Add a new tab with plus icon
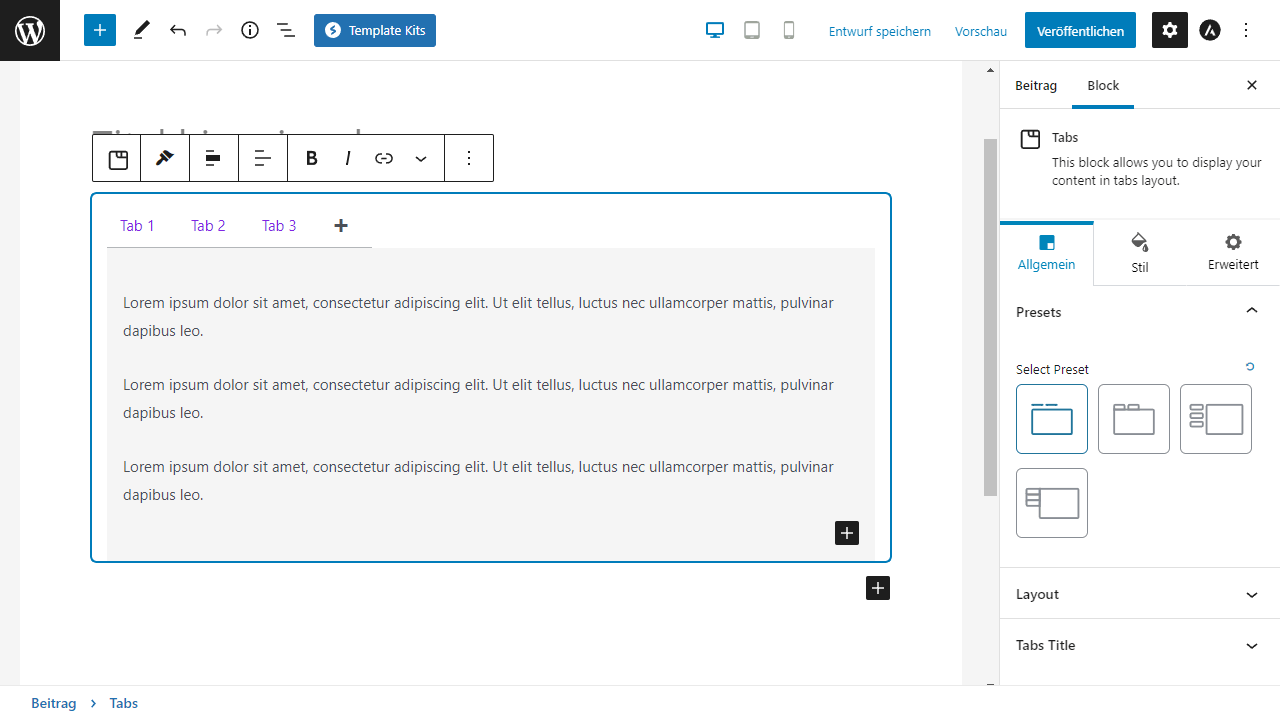 click(x=341, y=226)
